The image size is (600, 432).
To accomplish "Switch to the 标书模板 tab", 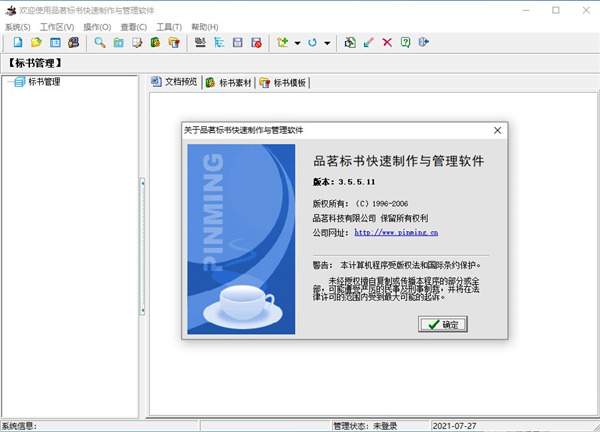I will coord(283,82).
